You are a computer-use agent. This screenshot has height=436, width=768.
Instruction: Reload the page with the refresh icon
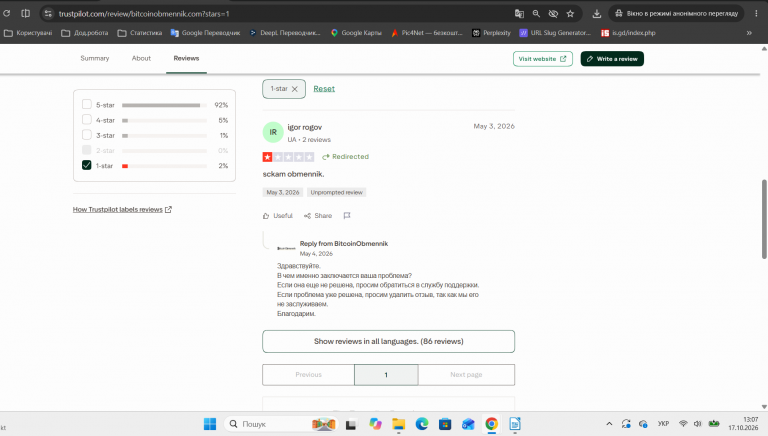click(x=7, y=14)
